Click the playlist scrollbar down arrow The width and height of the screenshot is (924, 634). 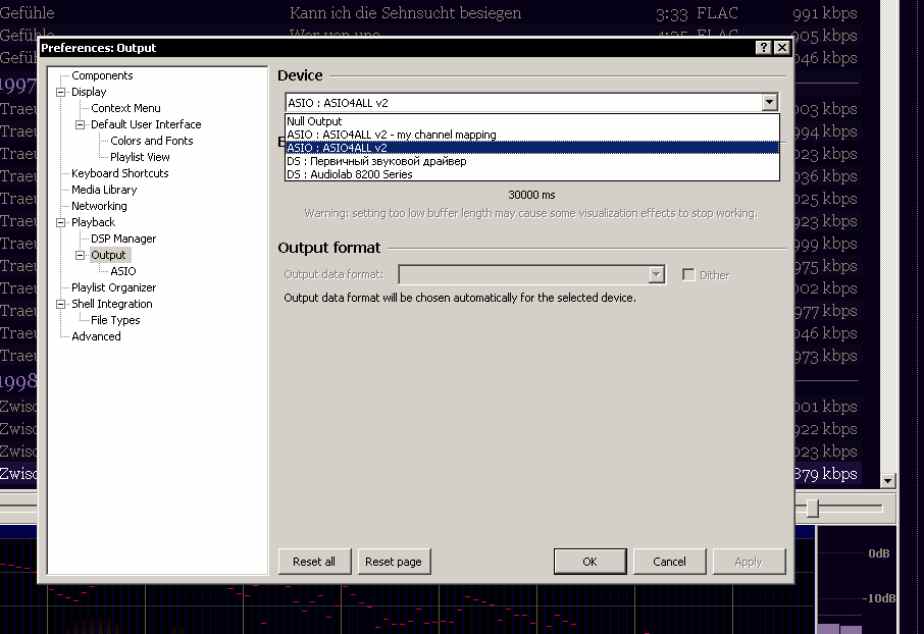click(886, 481)
